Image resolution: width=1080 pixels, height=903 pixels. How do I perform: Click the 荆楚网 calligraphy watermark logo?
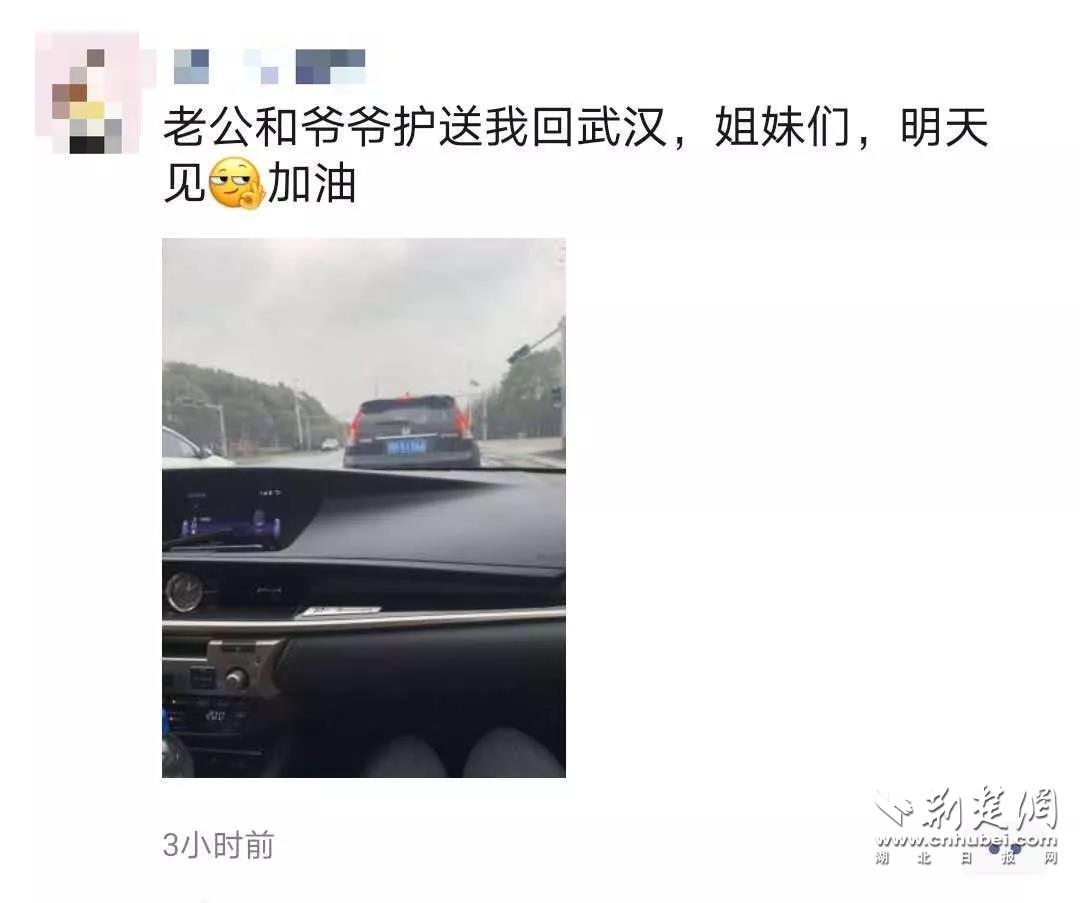(991, 809)
